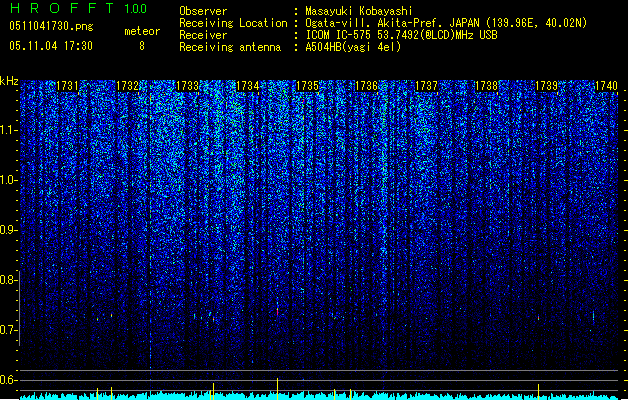
Task: Click the observer name Masayuki Kobayashi
Action: tap(359, 11)
